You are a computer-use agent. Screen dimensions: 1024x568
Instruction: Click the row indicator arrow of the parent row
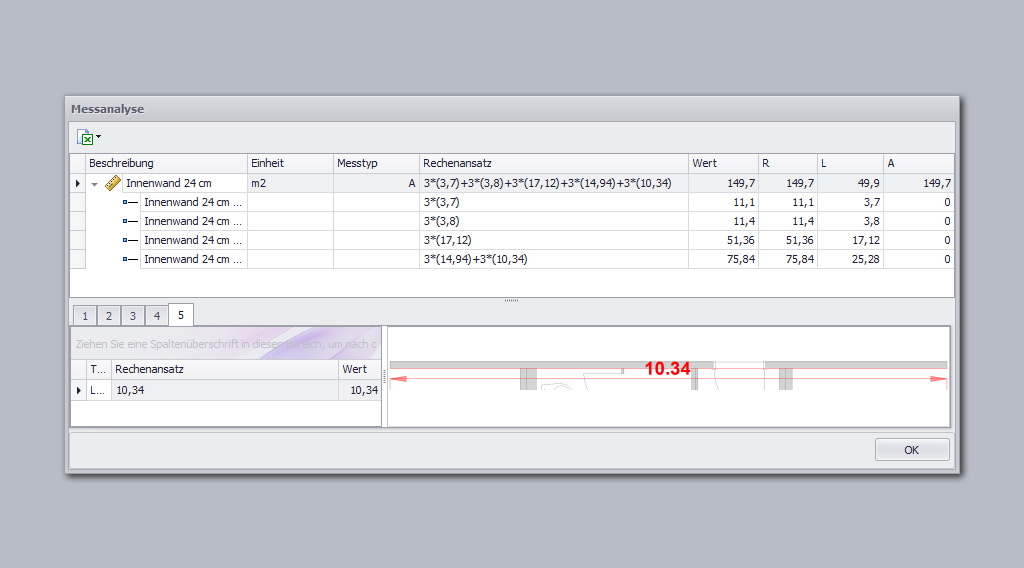pyautogui.click(x=78, y=184)
